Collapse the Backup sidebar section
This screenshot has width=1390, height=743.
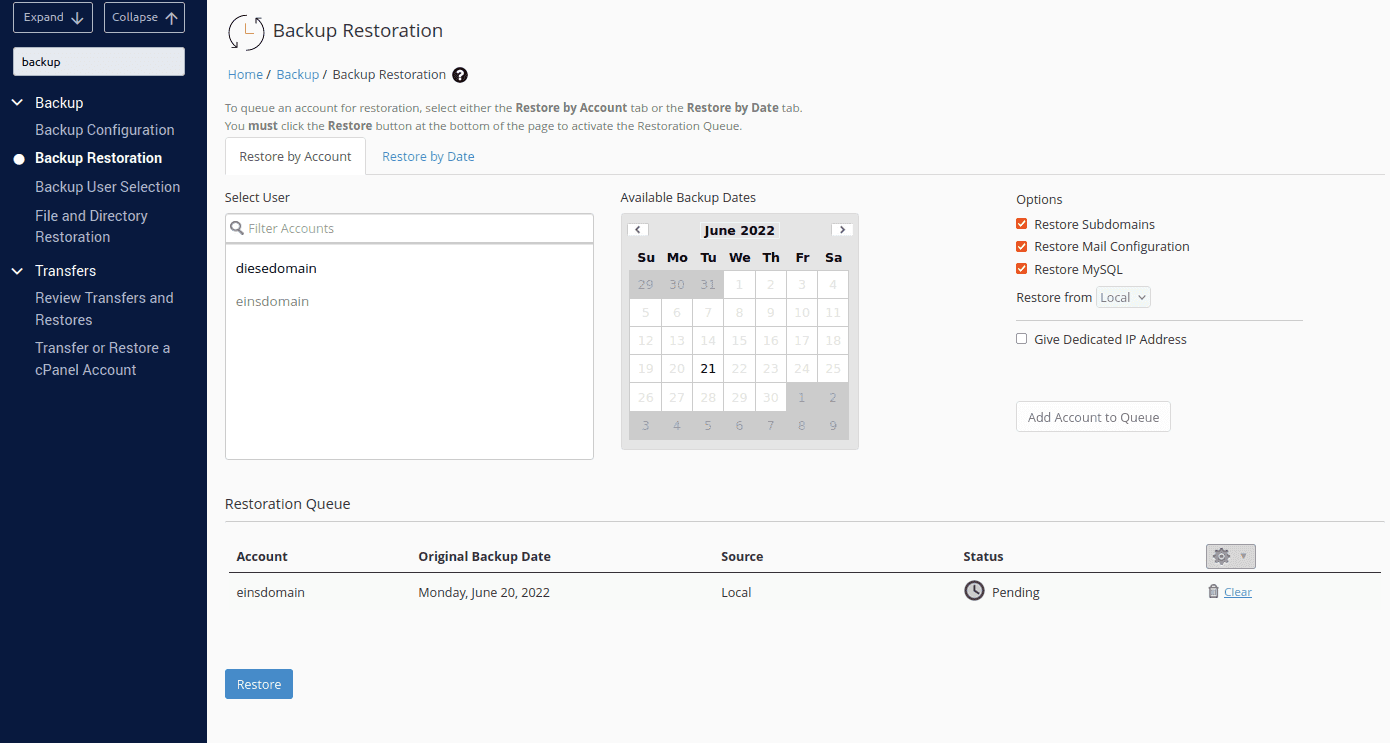click(17, 103)
